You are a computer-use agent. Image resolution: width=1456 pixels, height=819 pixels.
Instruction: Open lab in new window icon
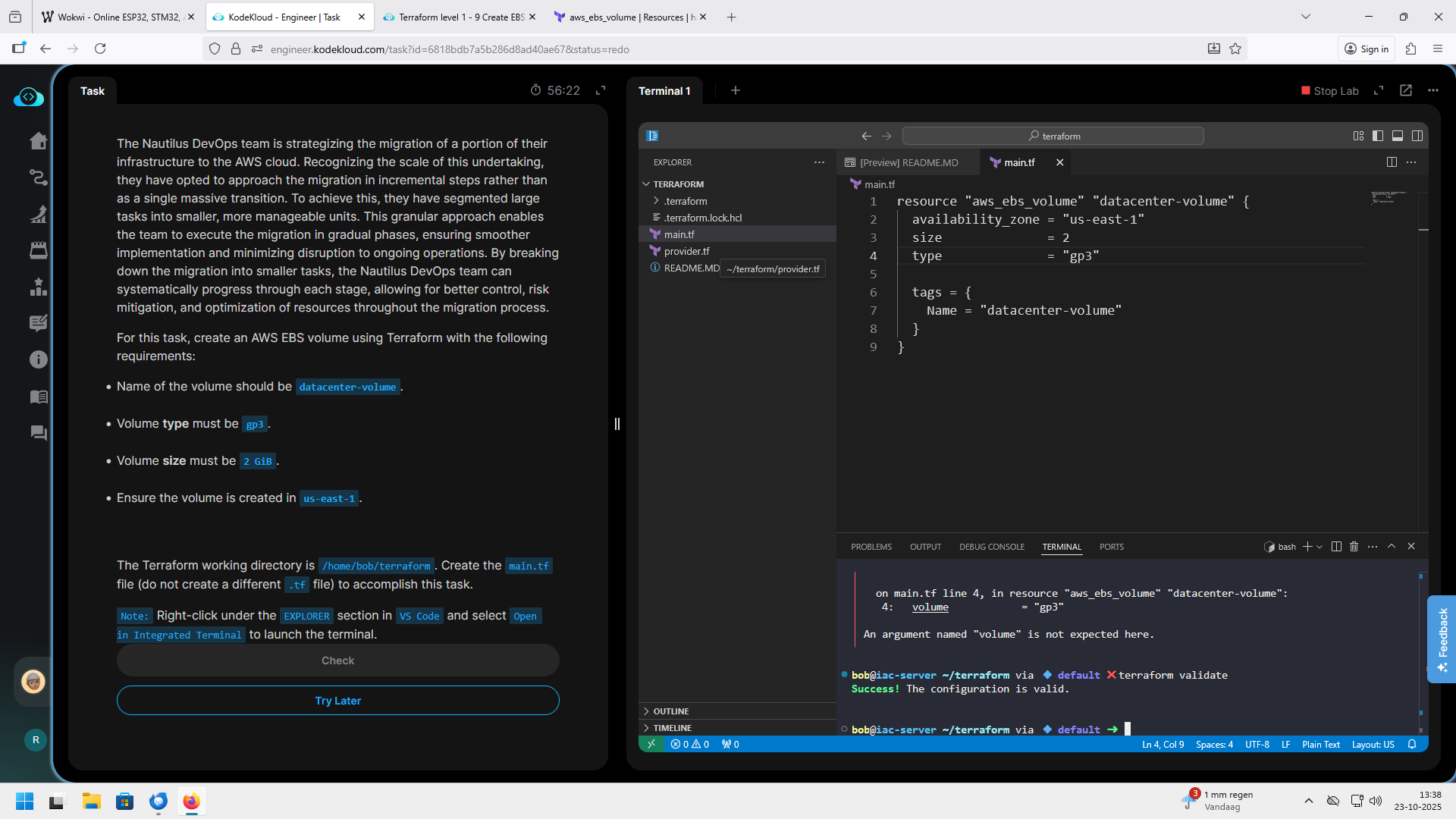pos(1406,90)
